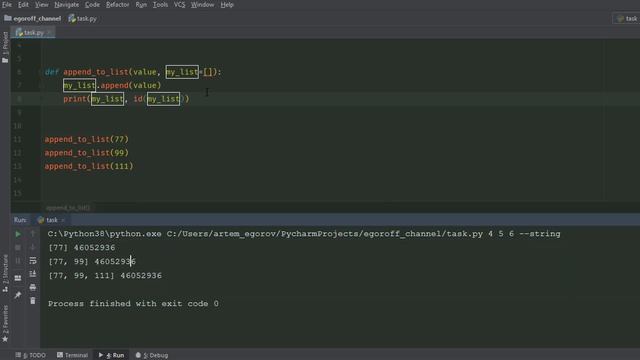Open the Terminal tool window
This screenshot has height=360, width=640.
pyautogui.click(x=72, y=355)
